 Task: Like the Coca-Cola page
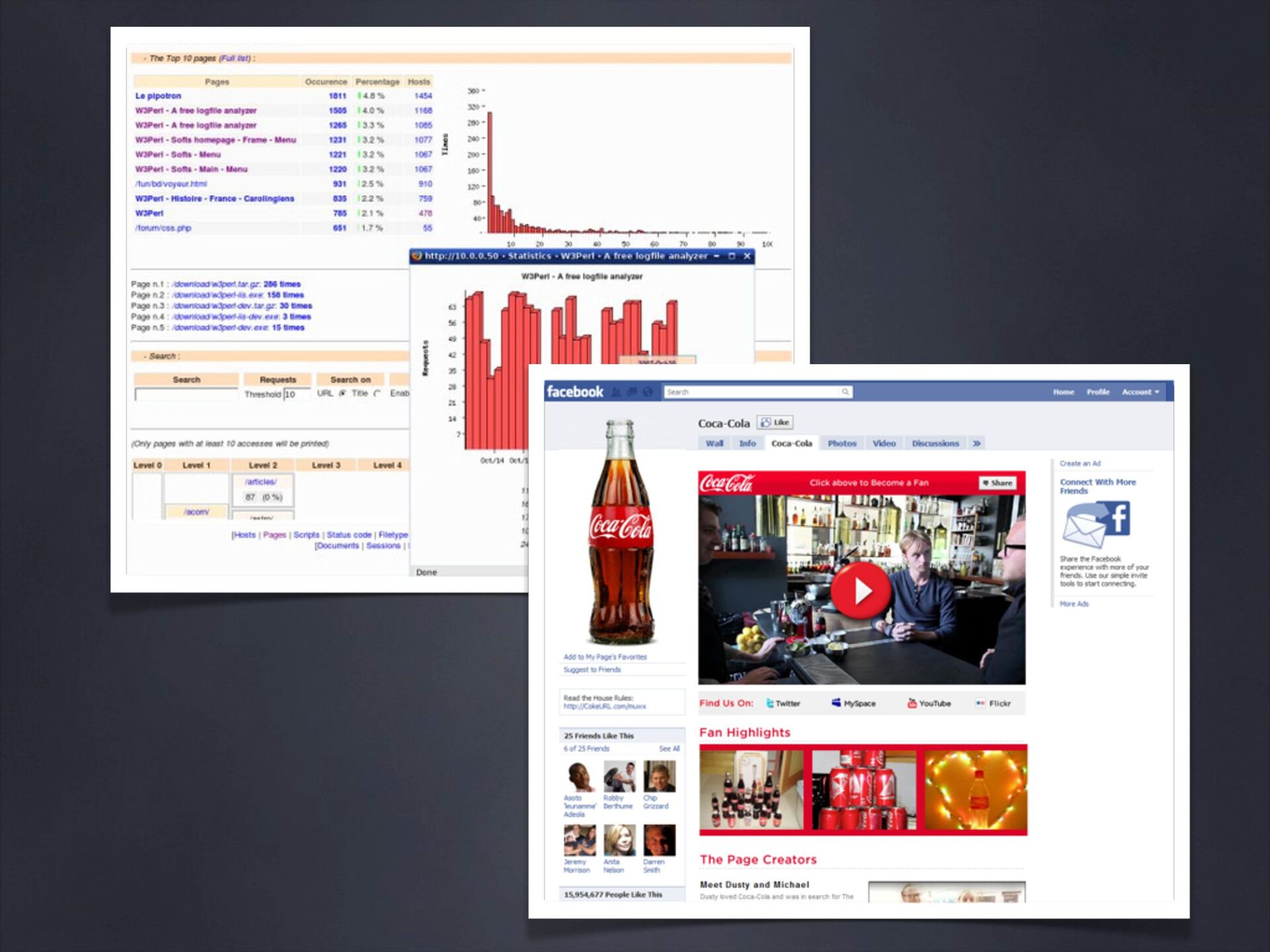[x=775, y=422]
